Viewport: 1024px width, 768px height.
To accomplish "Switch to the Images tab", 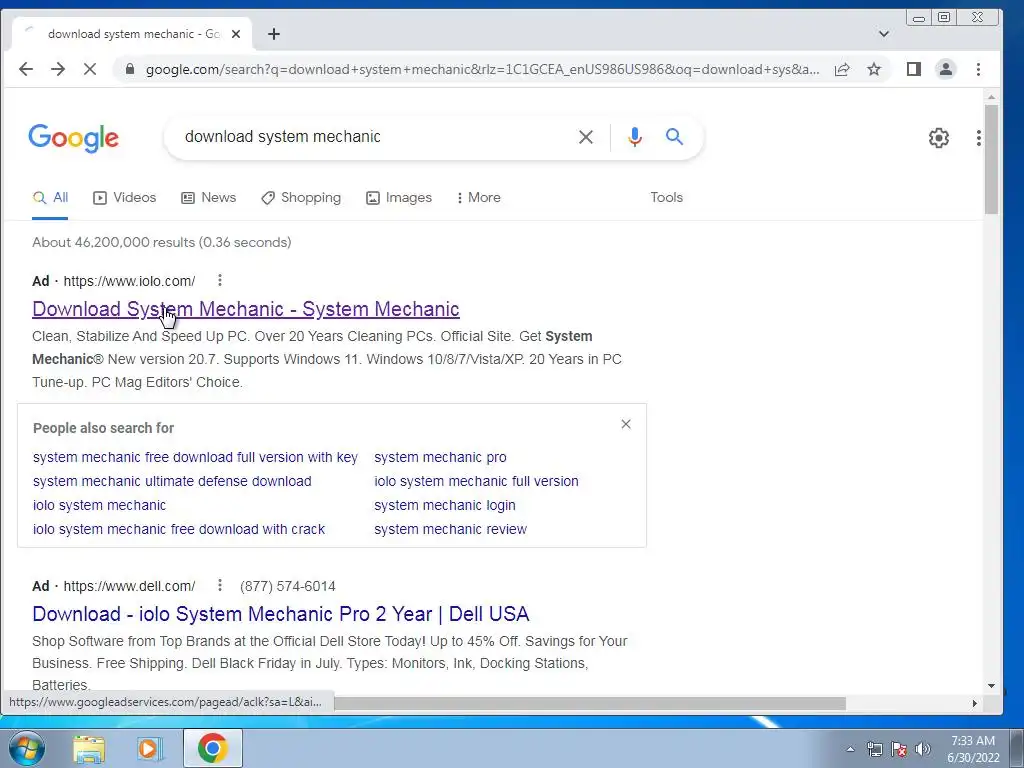I will (399, 197).
